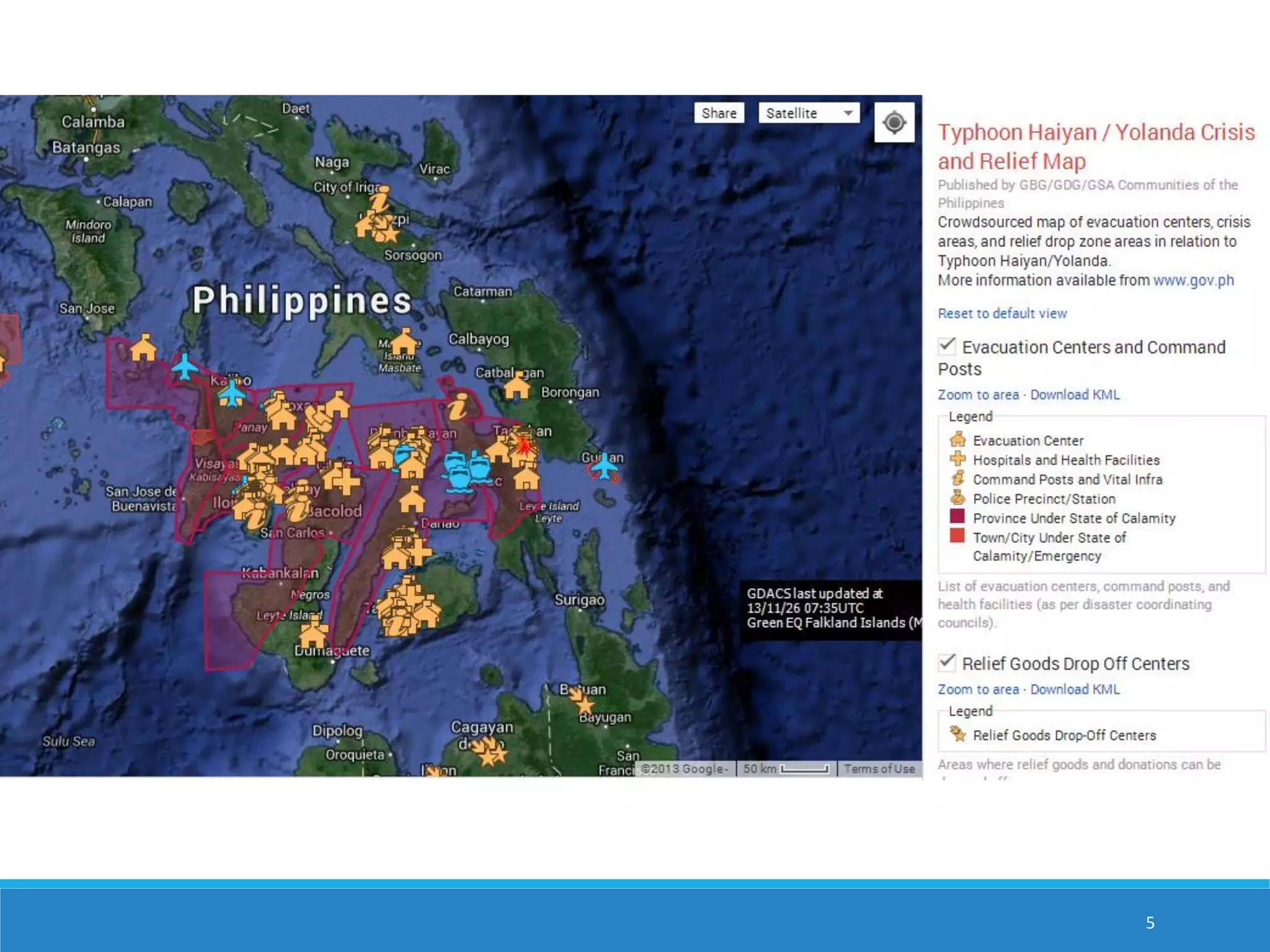Image resolution: width=1270 pixels, height=952 pixels.
Task: Click the red star marker at Tacloban
Action: [x=524, y=445]
